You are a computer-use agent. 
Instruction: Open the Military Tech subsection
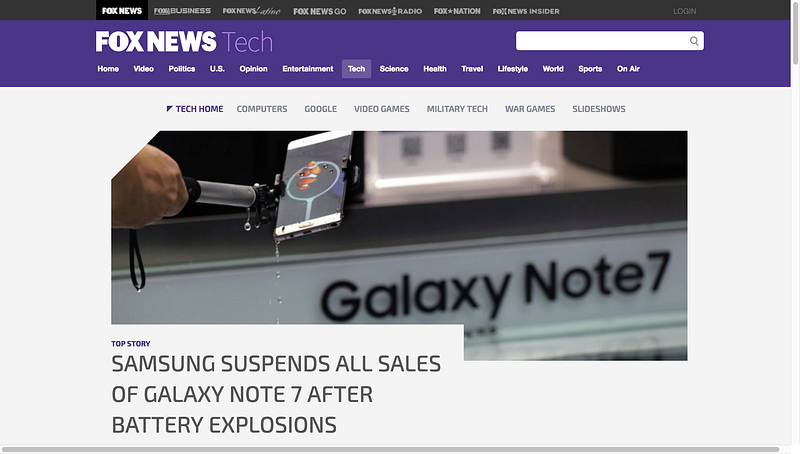click(x=457, y=109)
